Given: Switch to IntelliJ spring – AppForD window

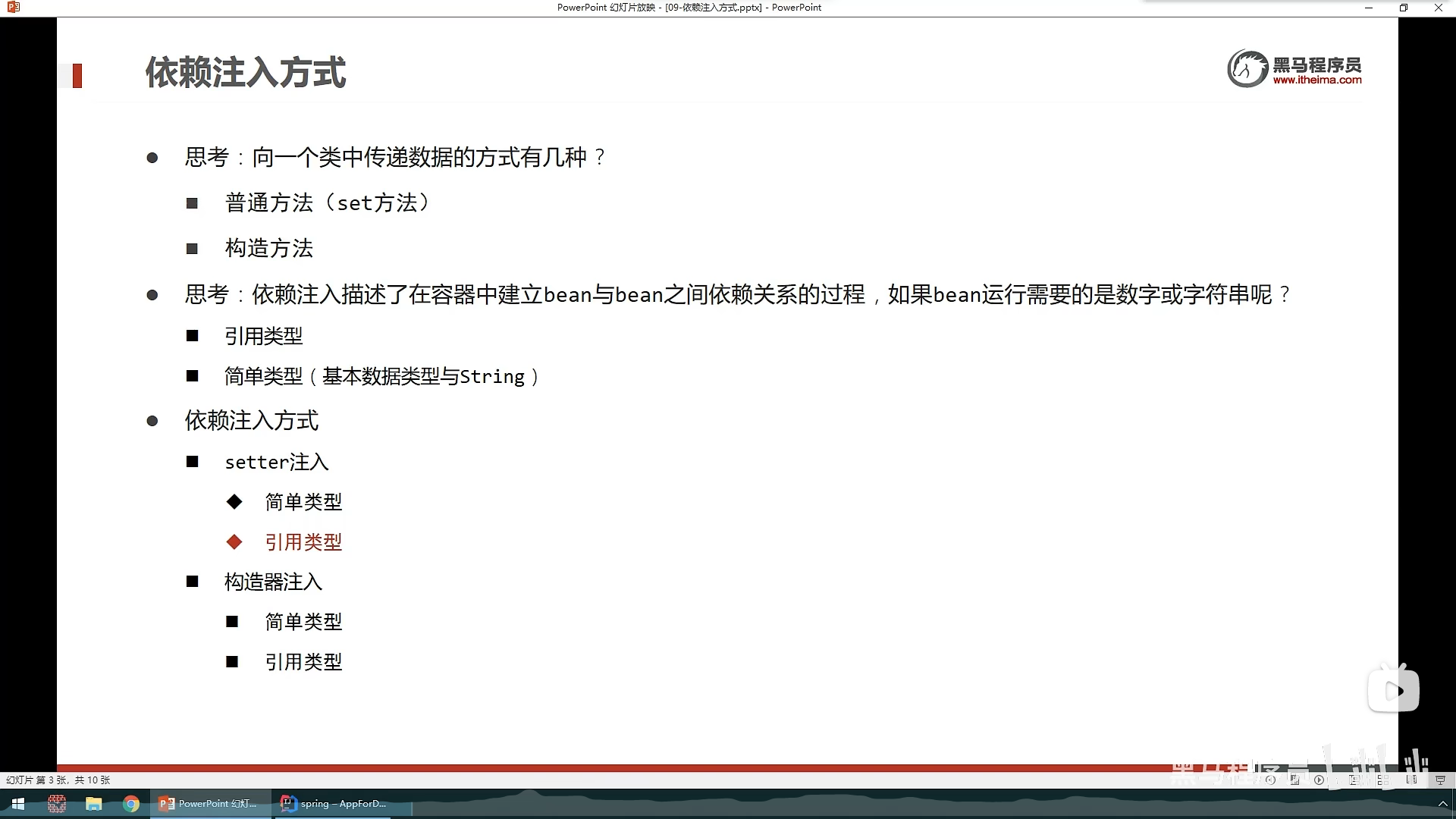Looking at the screenshot, I should coord(334,804).
